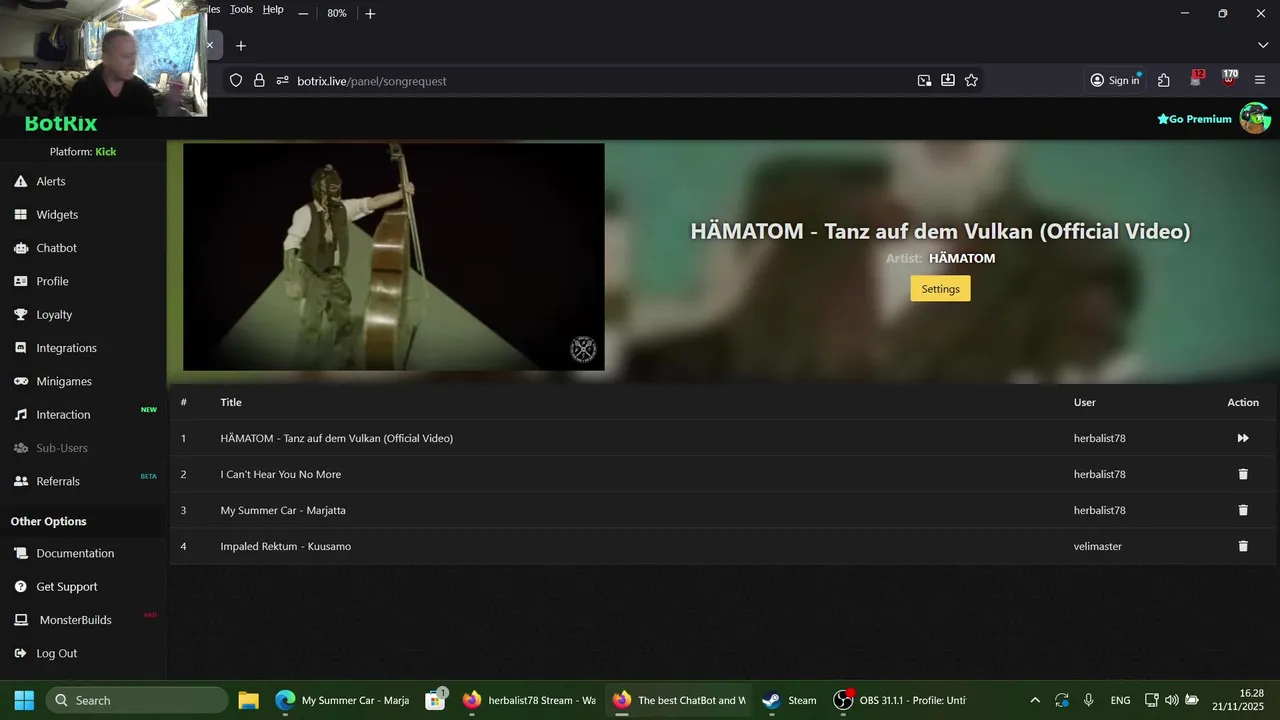This screenshot has height=720, width=1280.
Task: Switch to My Summer Car Edge window
Action: (343, 700)
